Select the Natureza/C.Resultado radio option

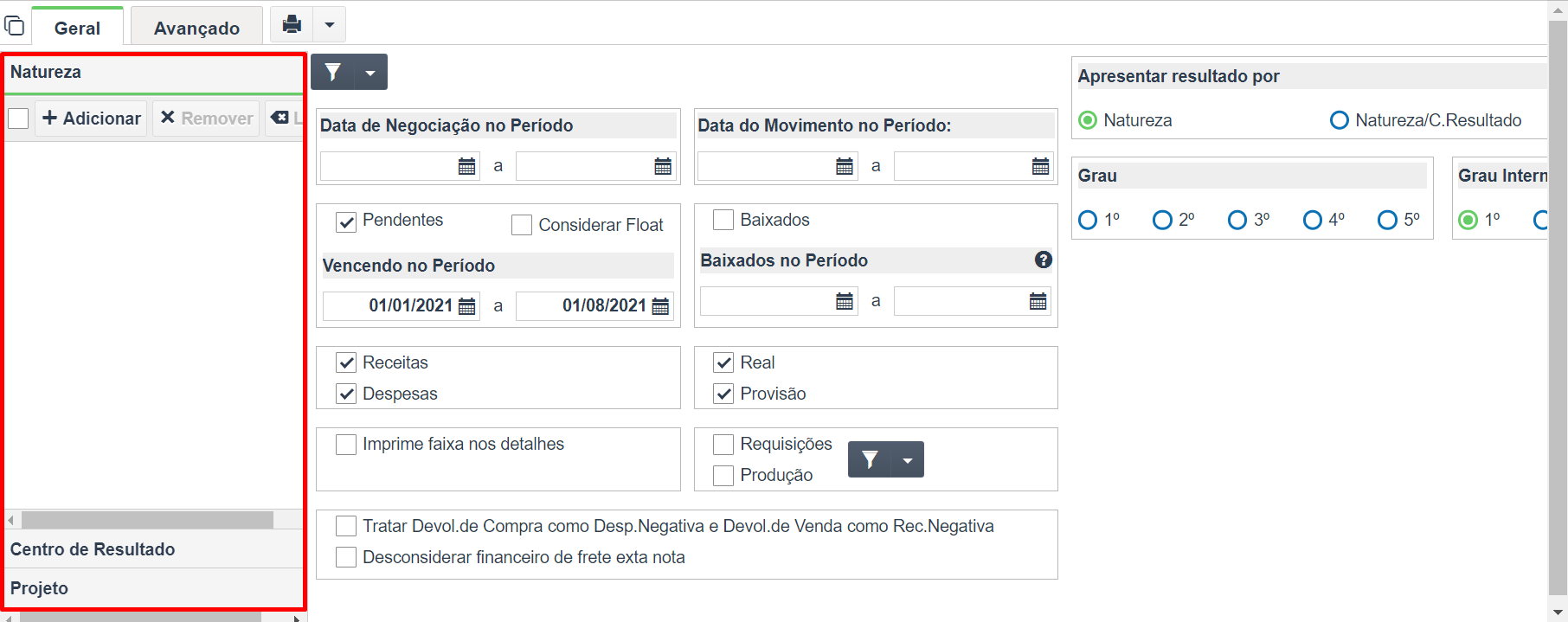[1339, 120]
